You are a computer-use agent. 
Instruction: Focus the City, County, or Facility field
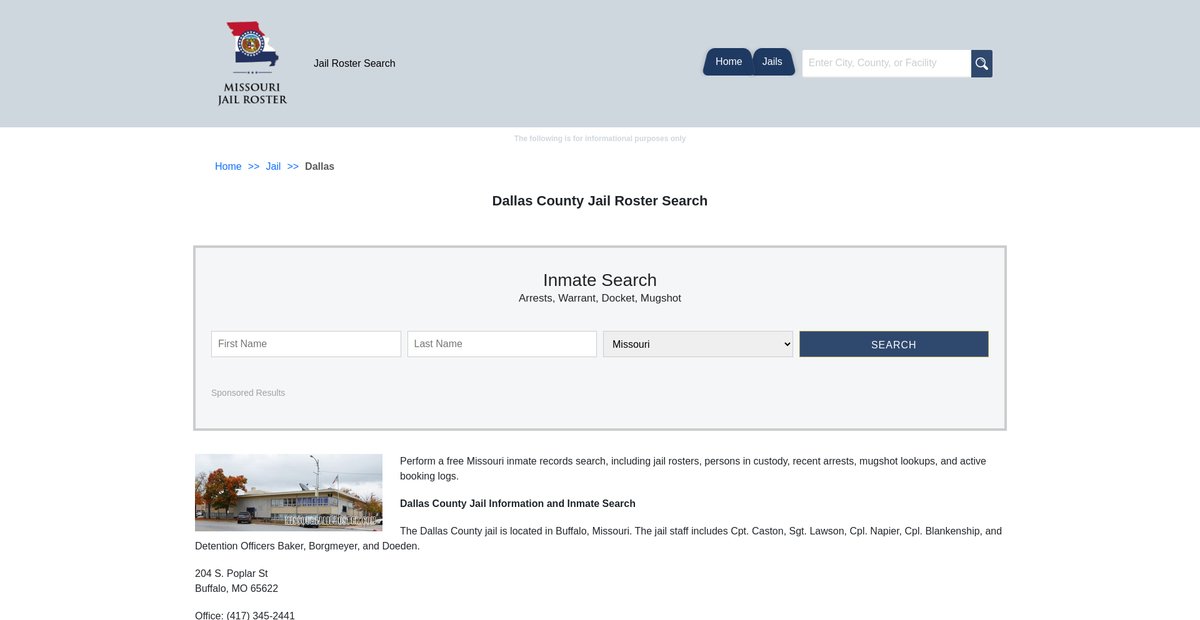(886, 64)
